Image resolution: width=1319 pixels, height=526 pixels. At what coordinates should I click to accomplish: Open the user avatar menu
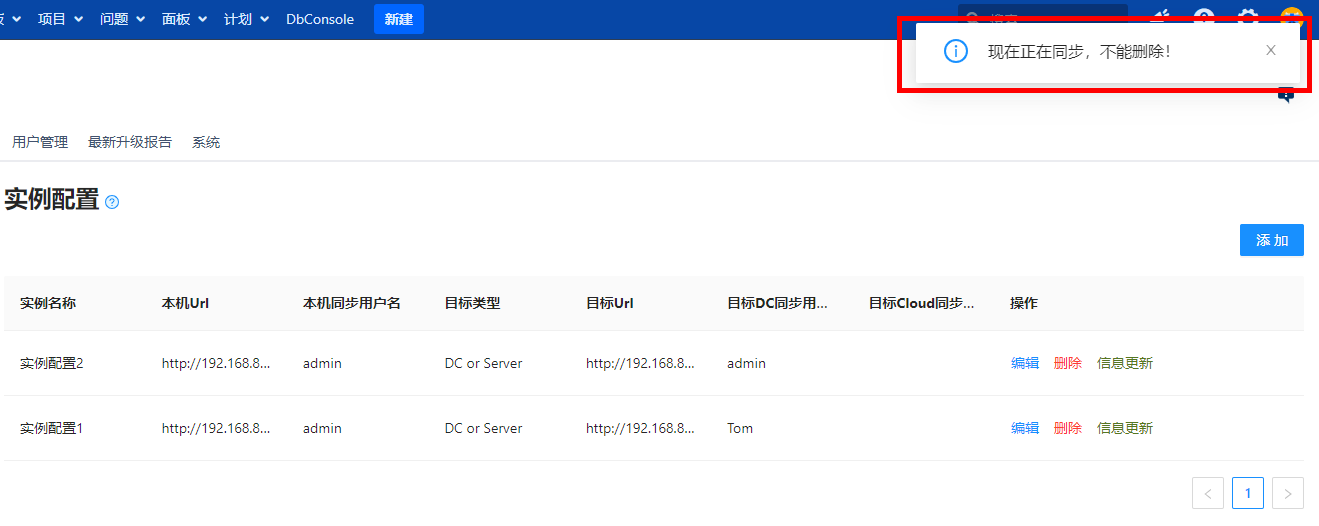pos(1291,17)
